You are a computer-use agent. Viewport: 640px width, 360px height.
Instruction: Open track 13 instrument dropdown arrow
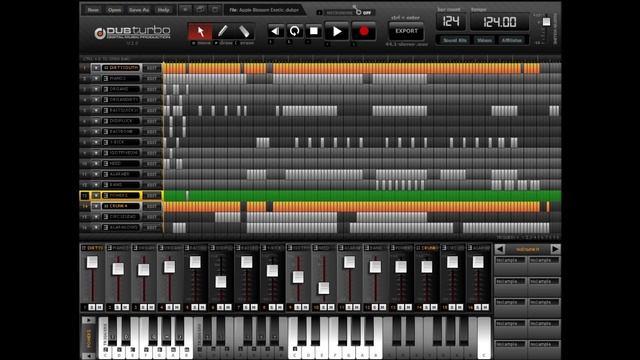coord(96,196)
